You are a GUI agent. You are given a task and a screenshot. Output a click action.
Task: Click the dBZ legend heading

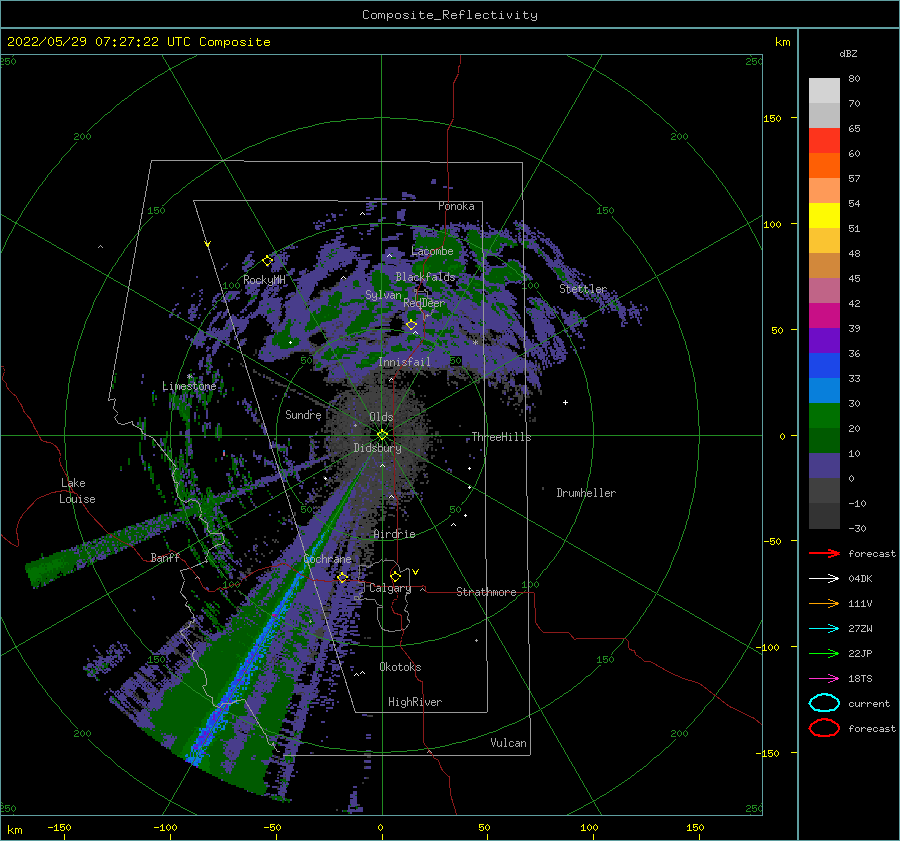click(x=848, y=54)
